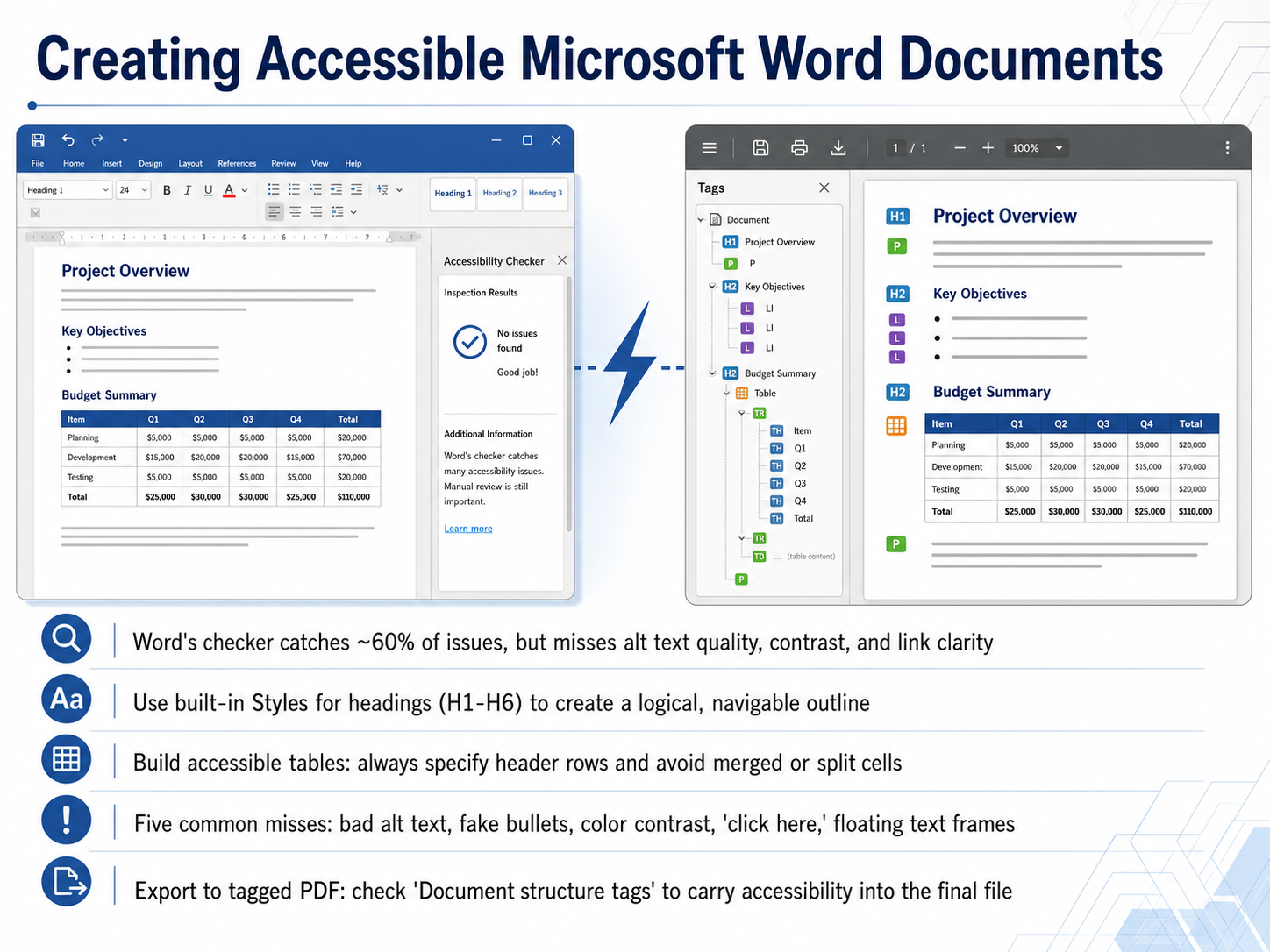Click the Undo arrow in Word
This screenshot has width=1270, height=952.
tap(68, 139)
